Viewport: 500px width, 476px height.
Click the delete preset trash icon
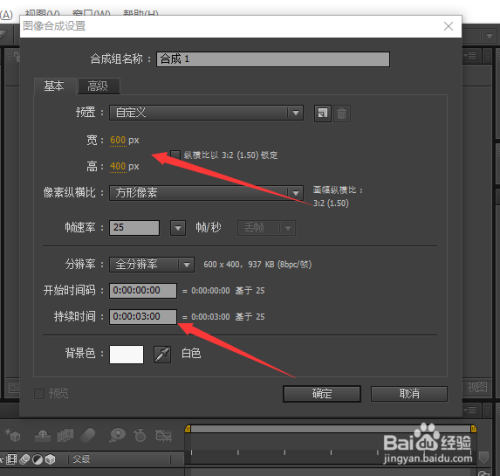pos(341,113)
